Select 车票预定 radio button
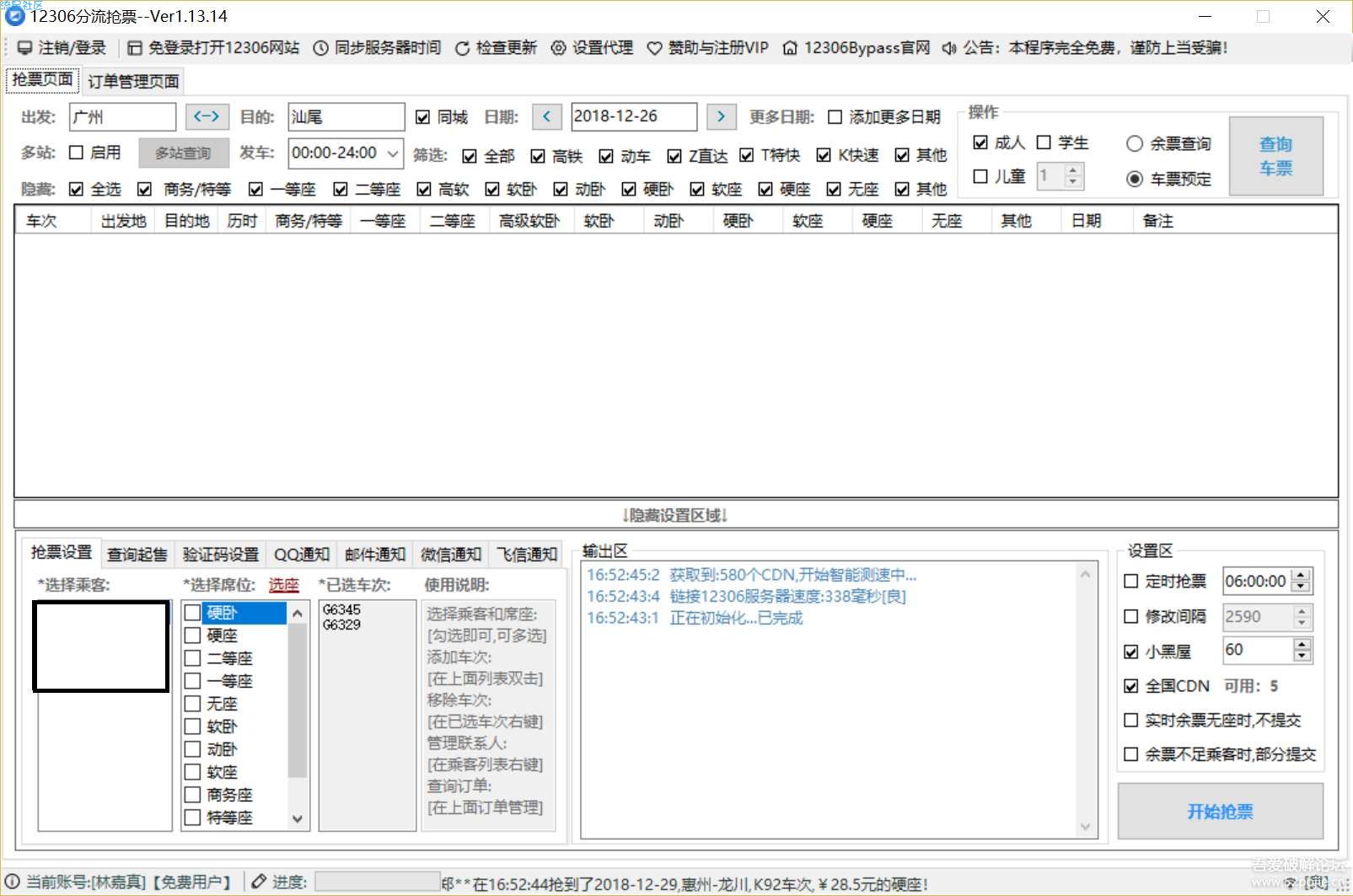1353x896 pixels. 1135,179
